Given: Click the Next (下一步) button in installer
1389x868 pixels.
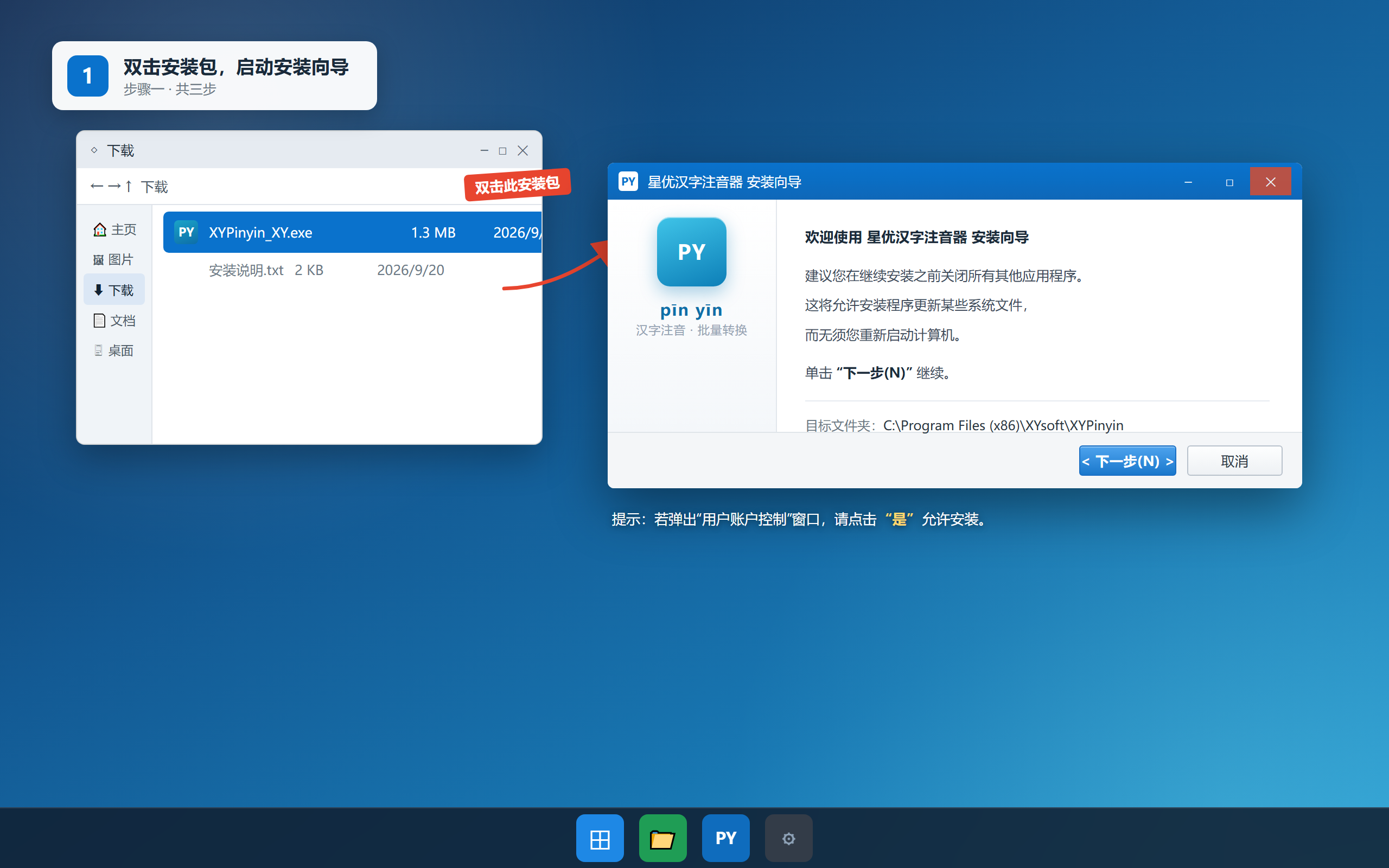Looking at the screenshot, I should (1127, 461).
